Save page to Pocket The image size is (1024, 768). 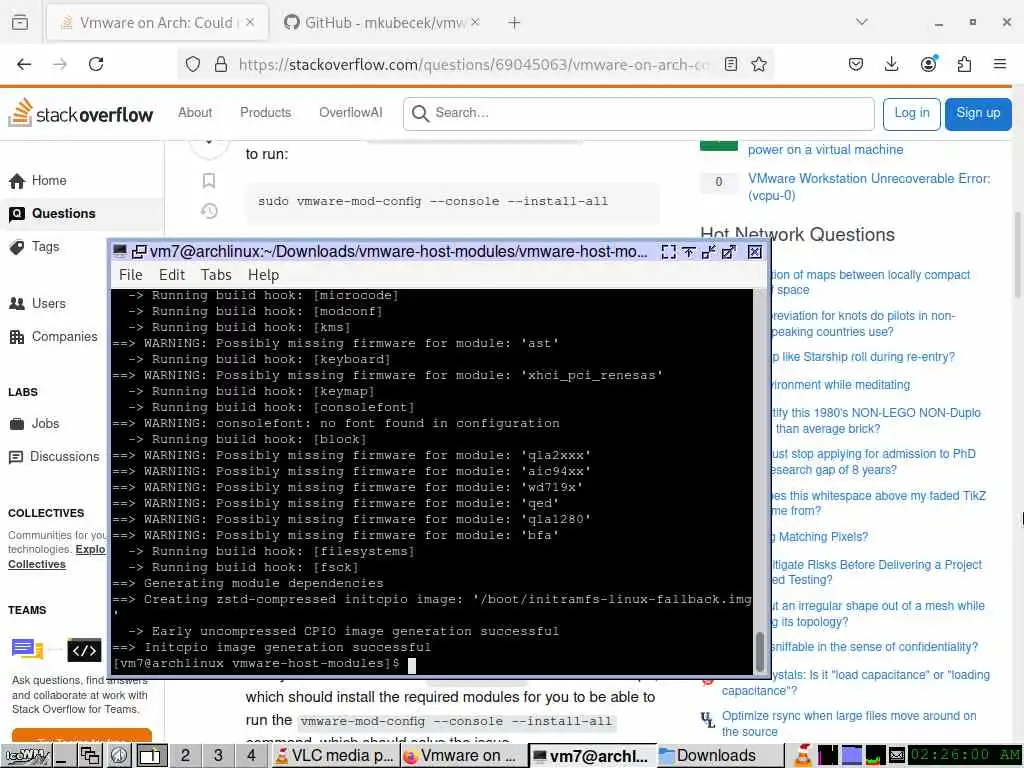pyautogui.click(x=856, y=64)
